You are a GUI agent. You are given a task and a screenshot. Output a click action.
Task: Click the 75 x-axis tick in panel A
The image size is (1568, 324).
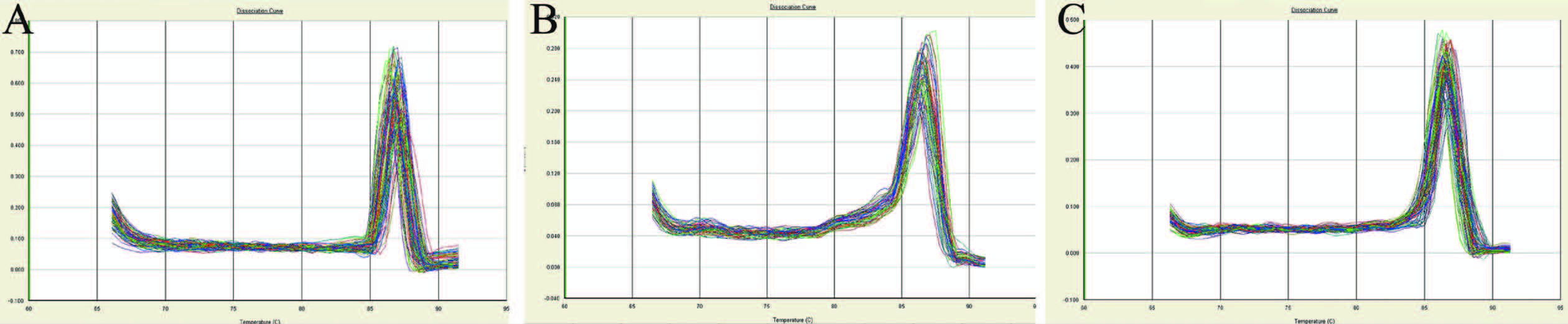[233, 308]
